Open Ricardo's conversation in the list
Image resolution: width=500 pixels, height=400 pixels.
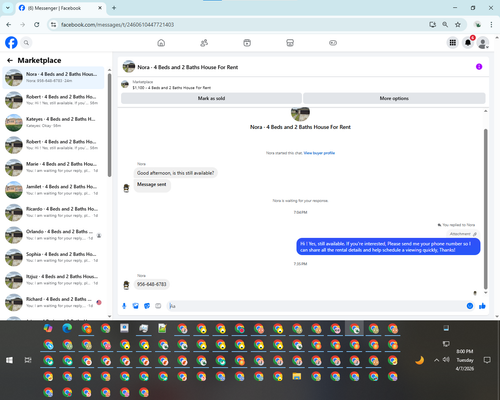[x=53, y=212]
